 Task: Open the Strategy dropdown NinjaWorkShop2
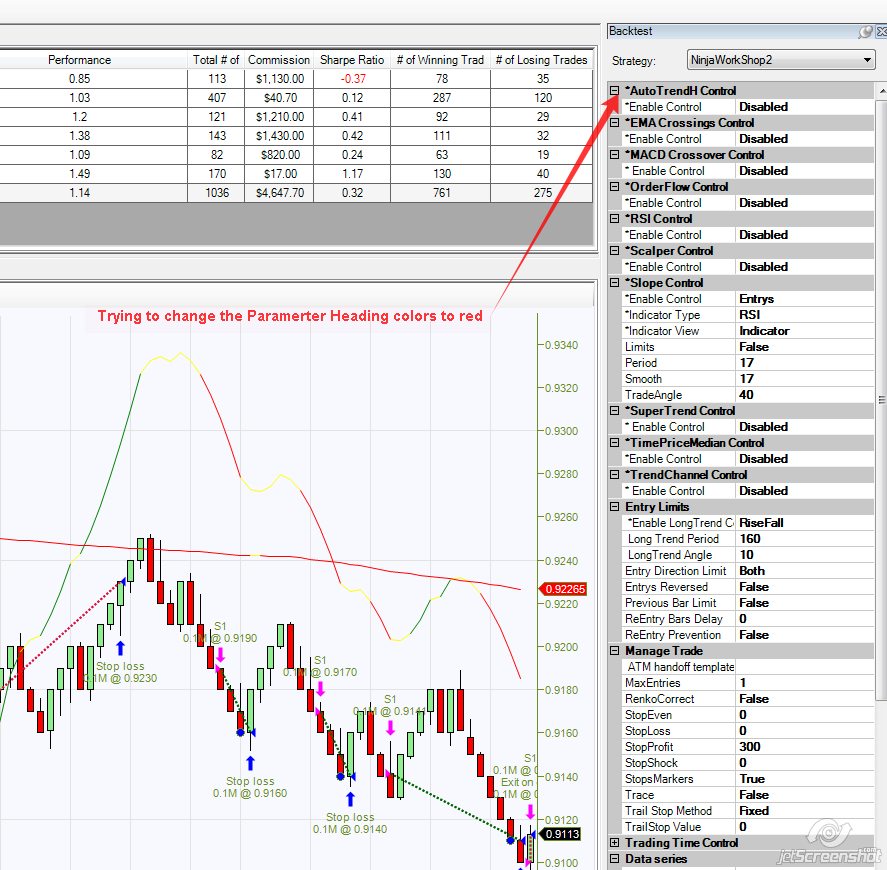tap(781, 60)
